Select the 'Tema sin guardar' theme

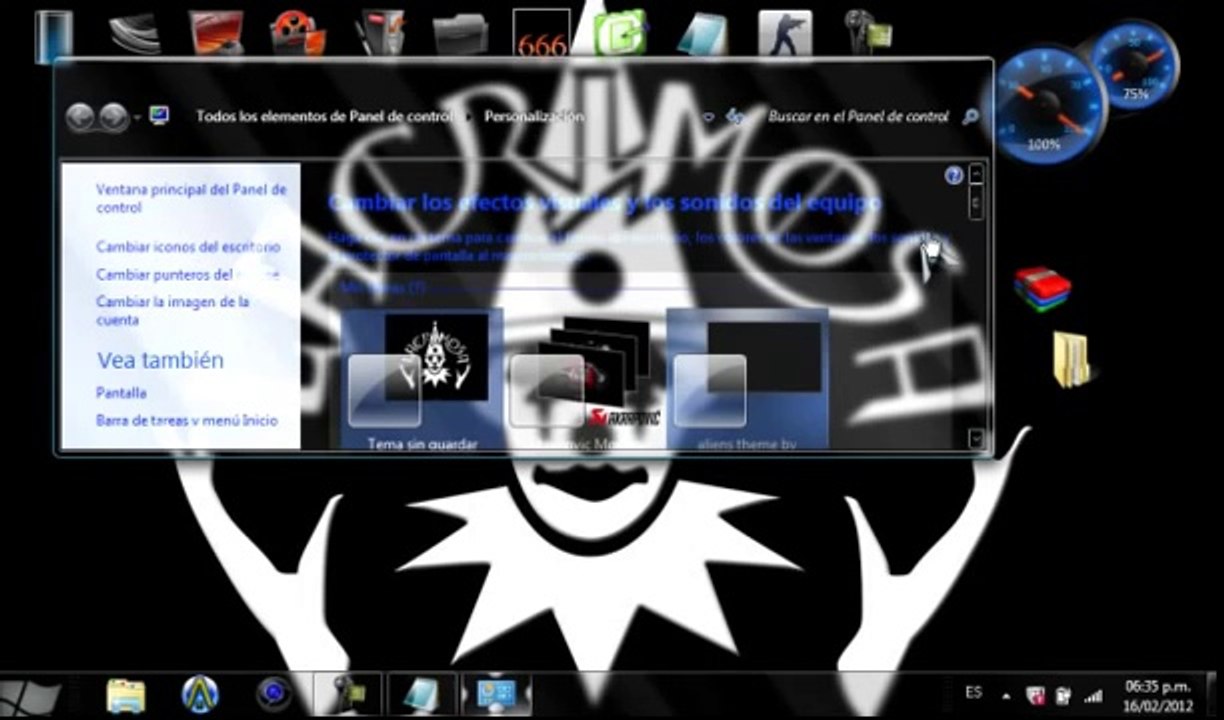pyautogui.click(x=422, y=380)
